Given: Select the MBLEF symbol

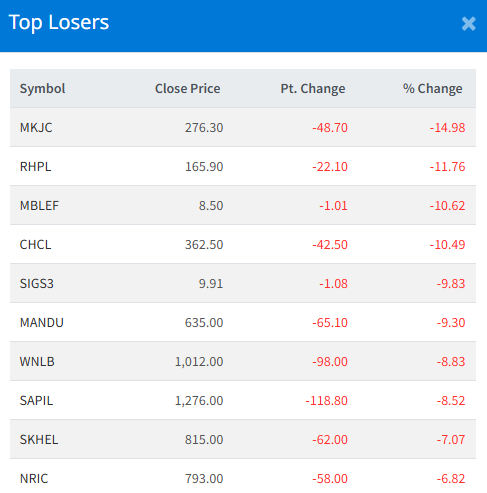Looking at the screenshot, I should (39, 206).
